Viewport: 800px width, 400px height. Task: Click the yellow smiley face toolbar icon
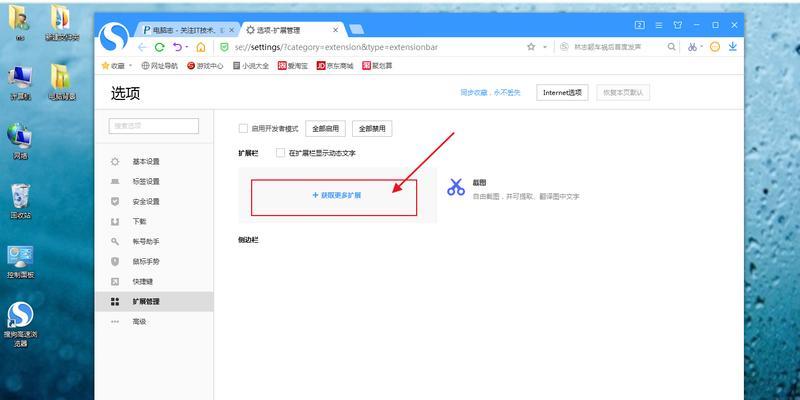click(x=715, y=47)
